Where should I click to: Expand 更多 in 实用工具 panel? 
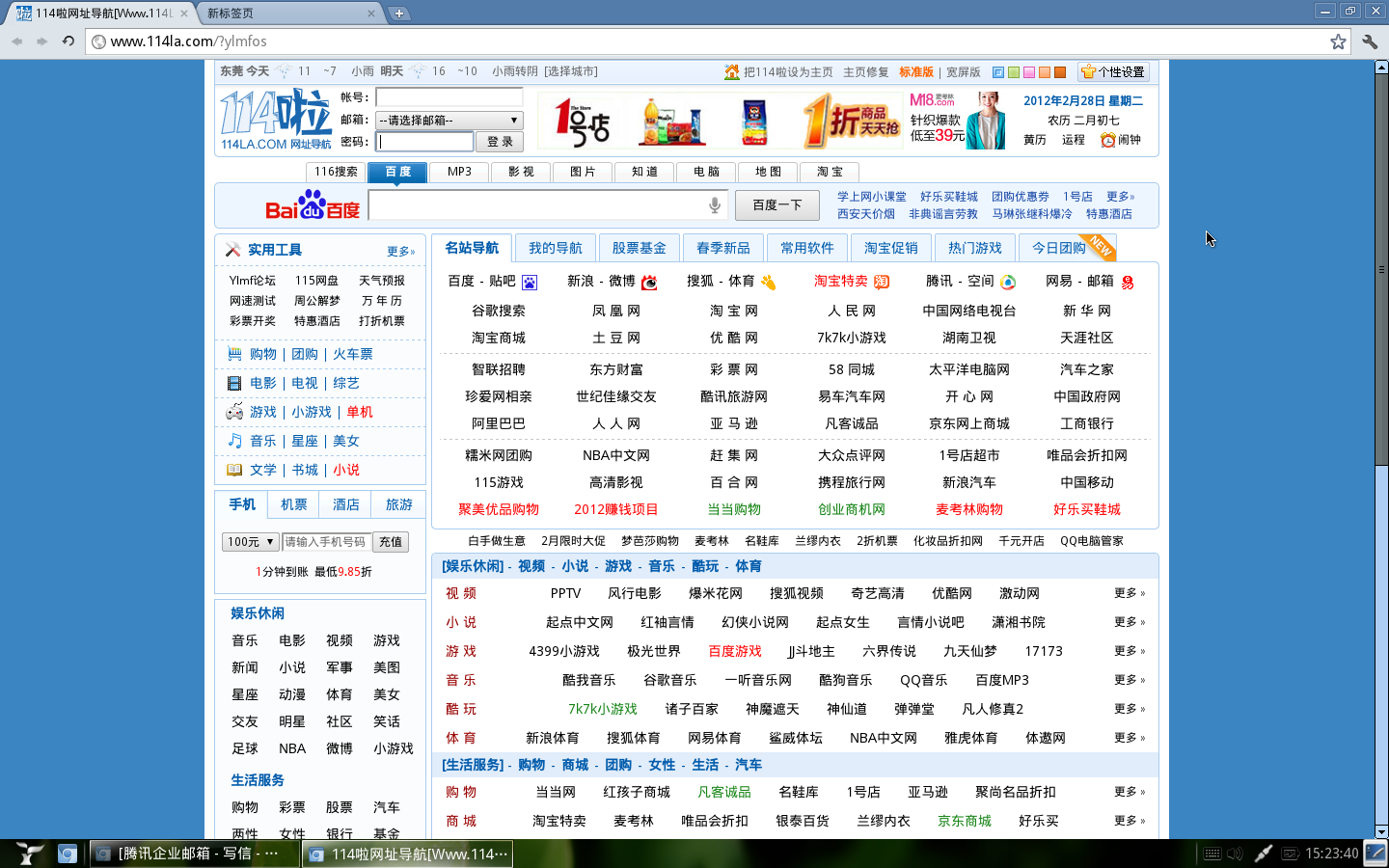coord(401,251)
